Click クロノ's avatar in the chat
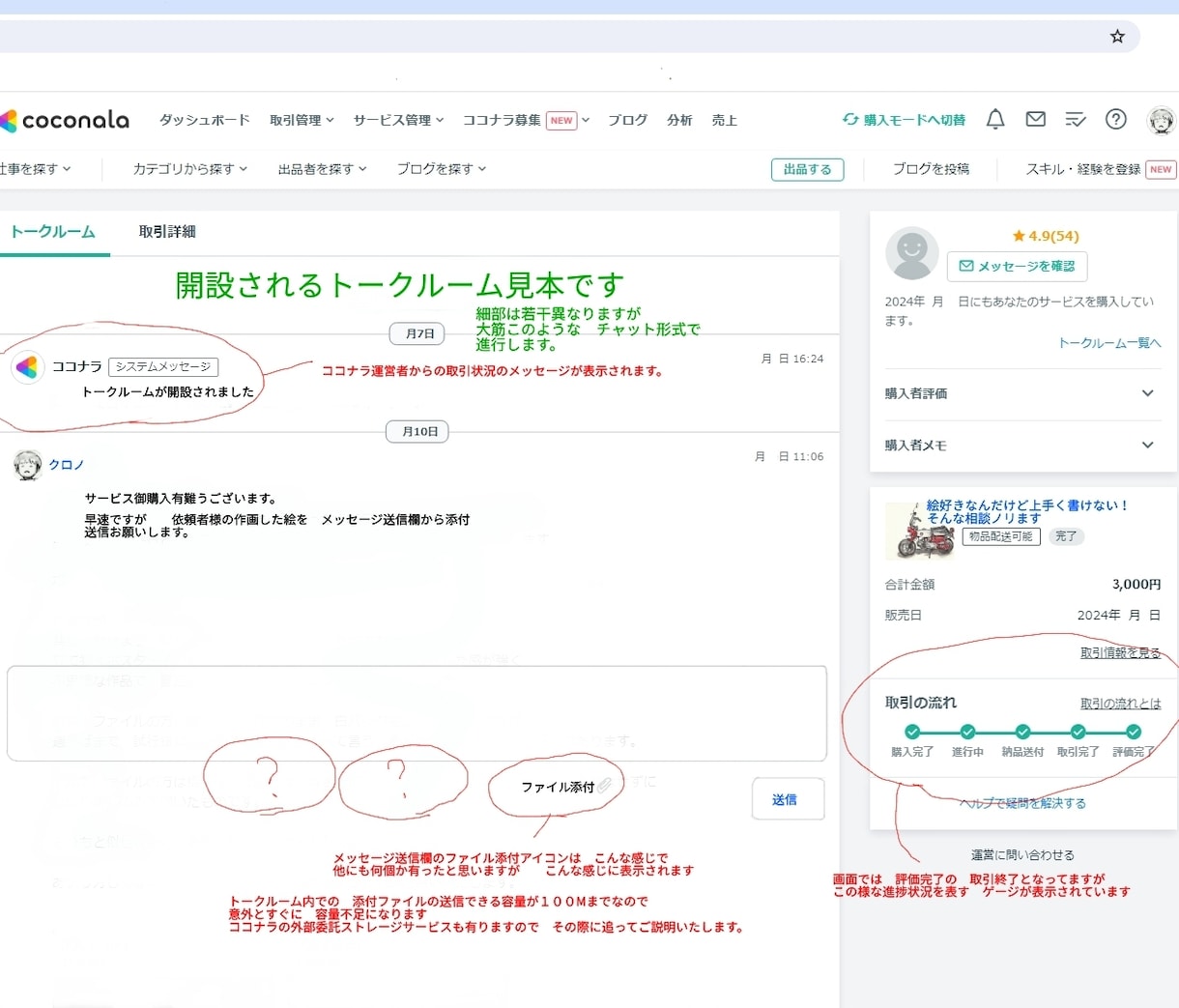Screen dimensions: 1179x1008 [28, 465]
